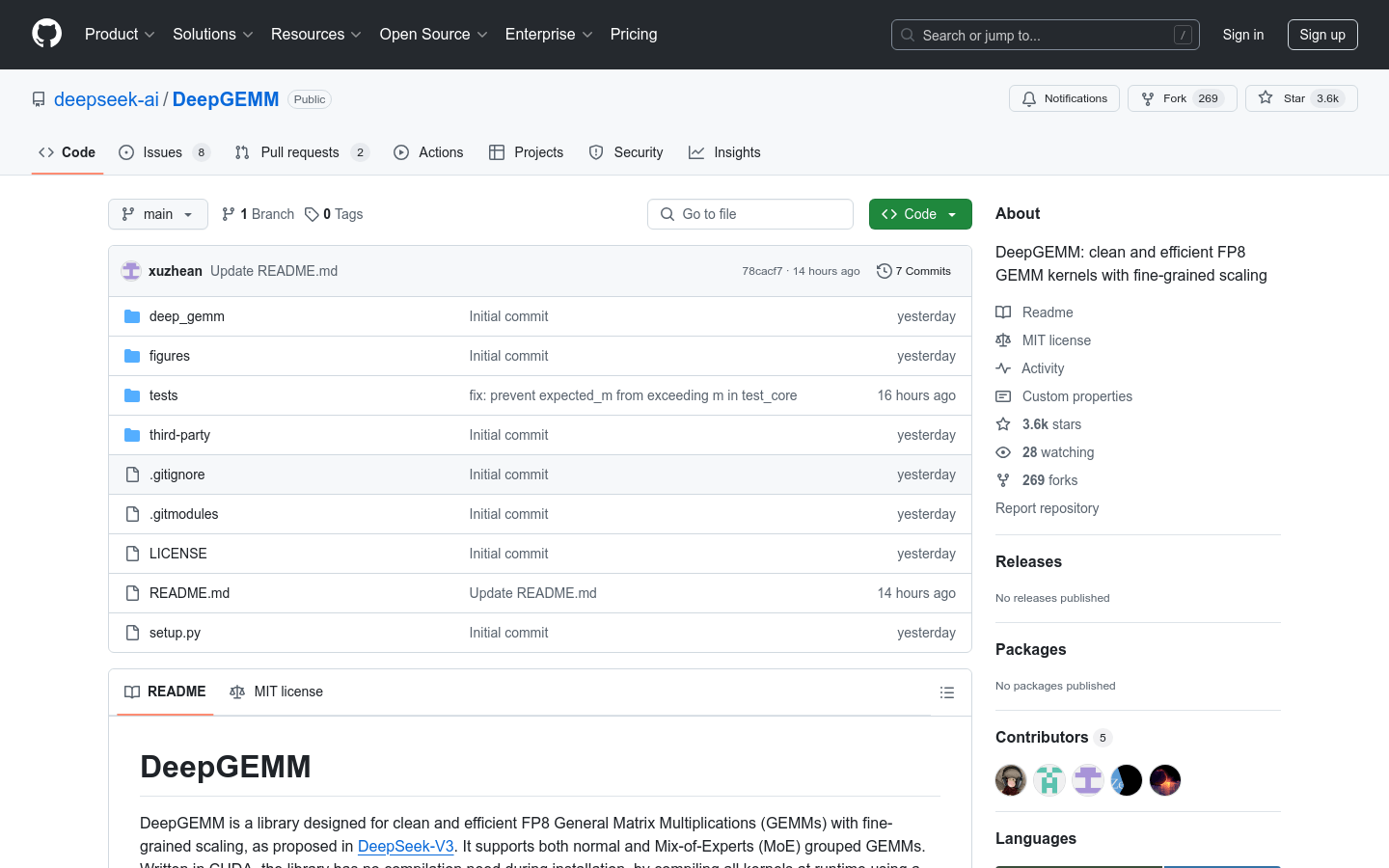The image size is (1389, 868).
Task: Open the Releases heading link
Action: (1028, 561)
